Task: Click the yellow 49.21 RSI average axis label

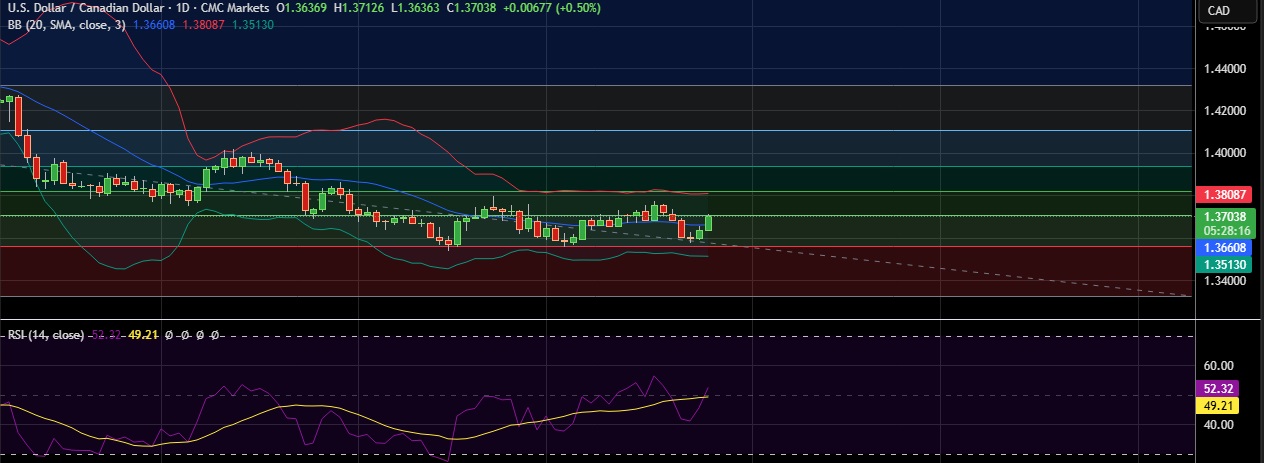Action: tap(1220, 406)
